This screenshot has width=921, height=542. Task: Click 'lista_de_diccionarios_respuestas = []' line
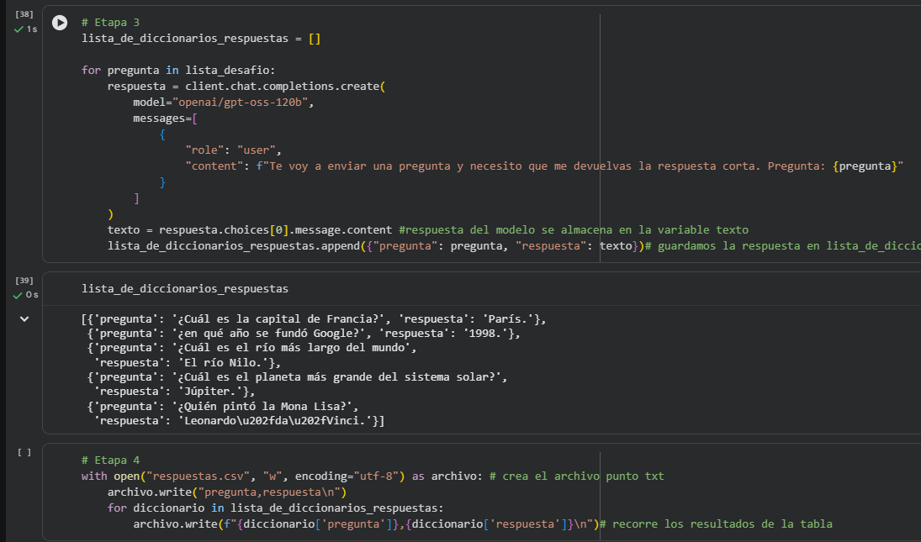pos(201,38)
